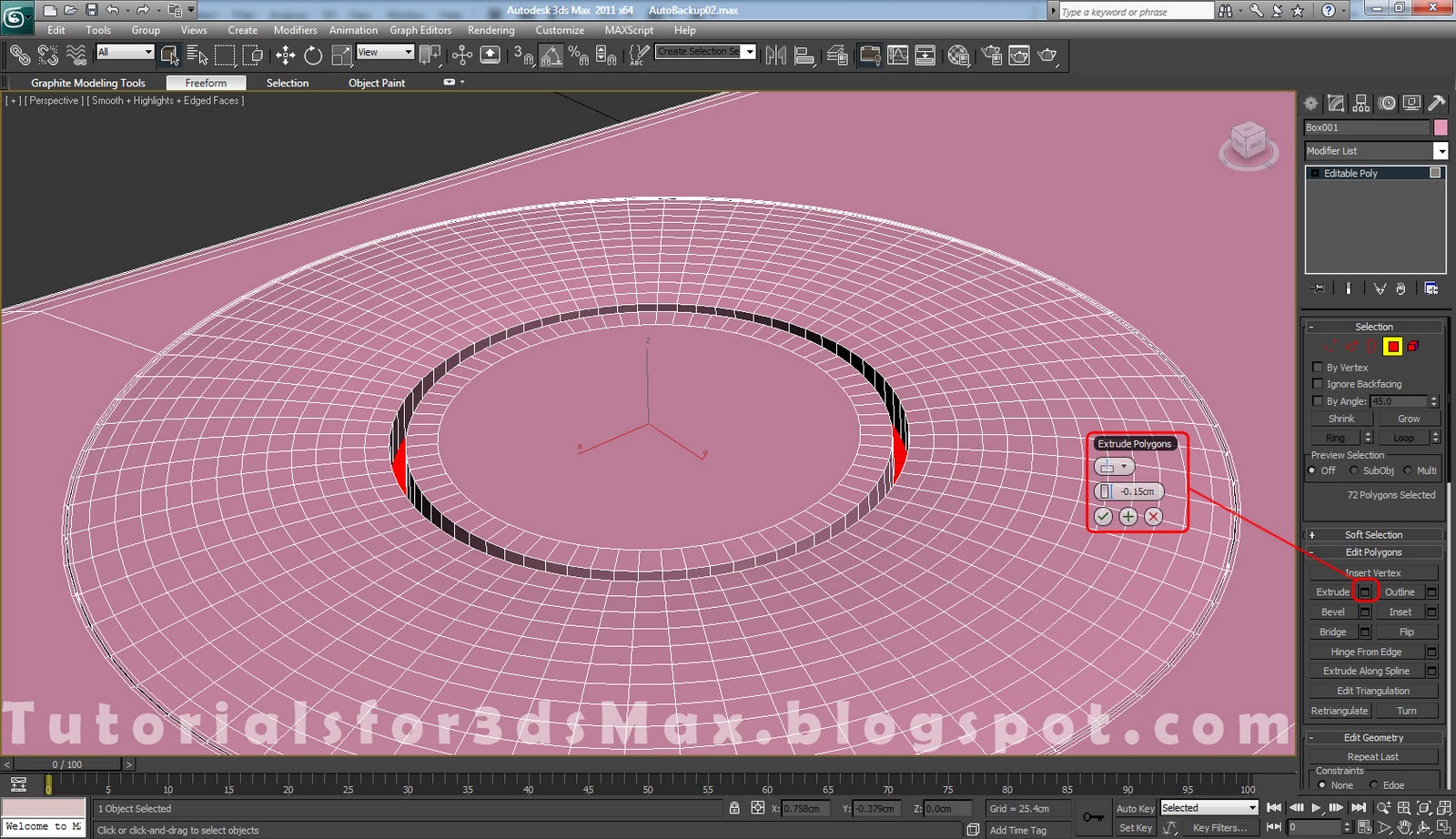Click the Mirror tool icon
This screenshot has height=839, width=1456.
tap(775, 56)
